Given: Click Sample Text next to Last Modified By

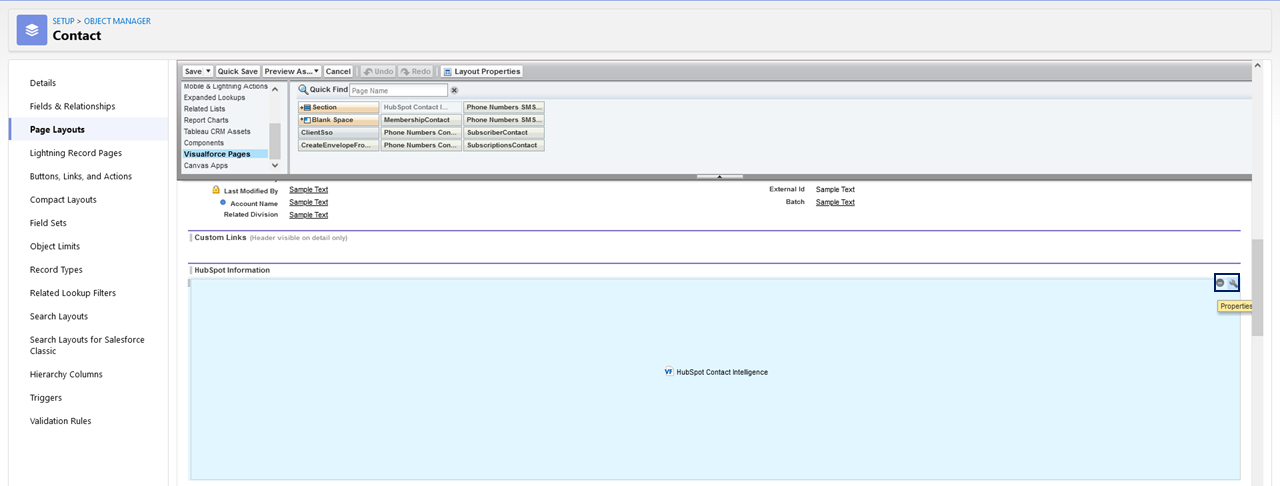Looking at the screenshot, I should [x=308, y=189].
